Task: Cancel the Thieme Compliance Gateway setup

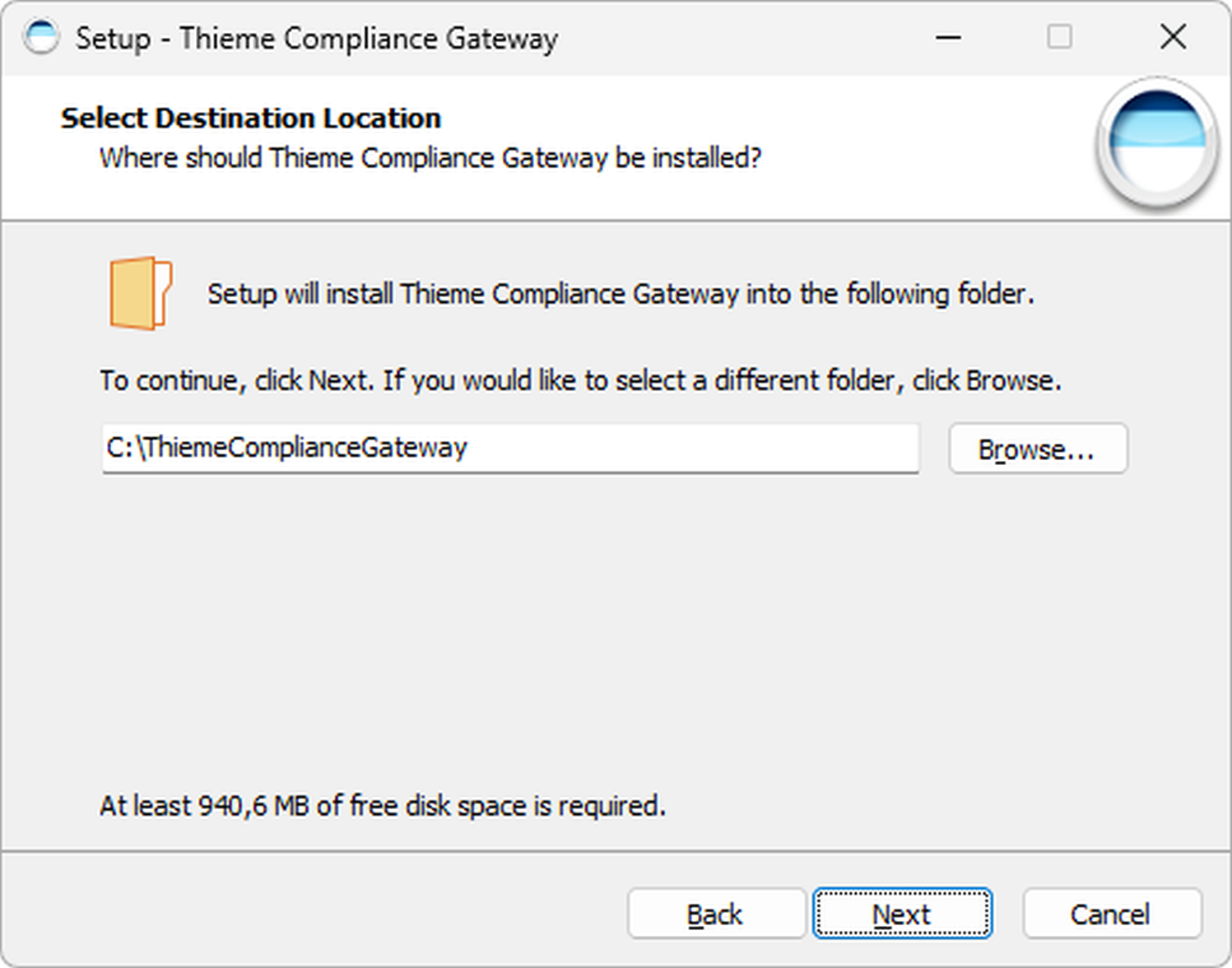Action: 1111,914
